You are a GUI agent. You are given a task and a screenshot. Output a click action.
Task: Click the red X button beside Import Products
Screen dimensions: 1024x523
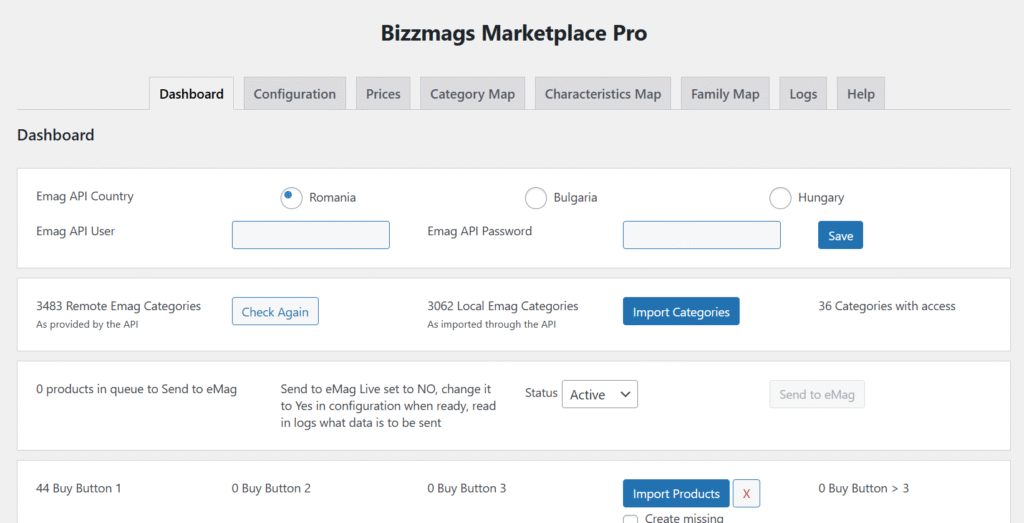746,494
